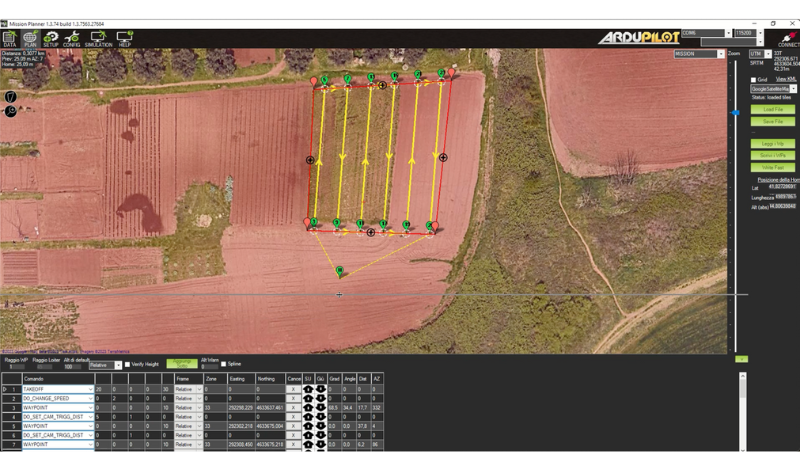This screenshot has height=470, width=800.
Task: Click the home Lat value field
Action: tap(782, 187)
